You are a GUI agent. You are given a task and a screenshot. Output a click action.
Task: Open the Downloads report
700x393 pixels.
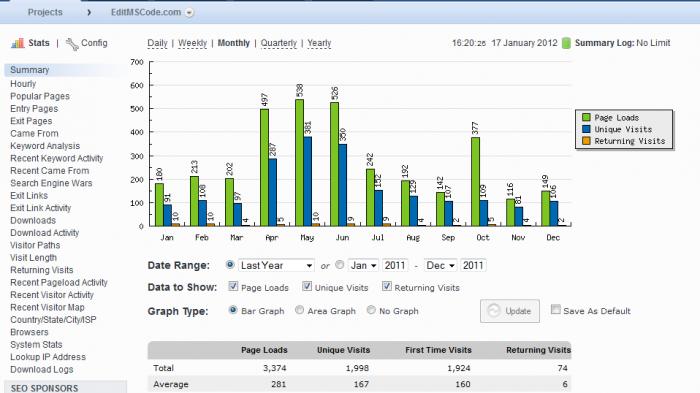(x=33, y=221)
